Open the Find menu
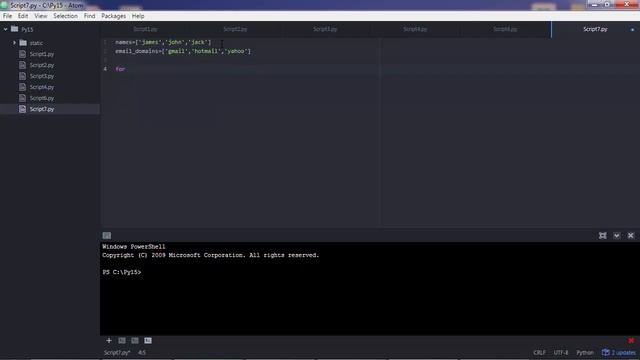 (89, 16)
